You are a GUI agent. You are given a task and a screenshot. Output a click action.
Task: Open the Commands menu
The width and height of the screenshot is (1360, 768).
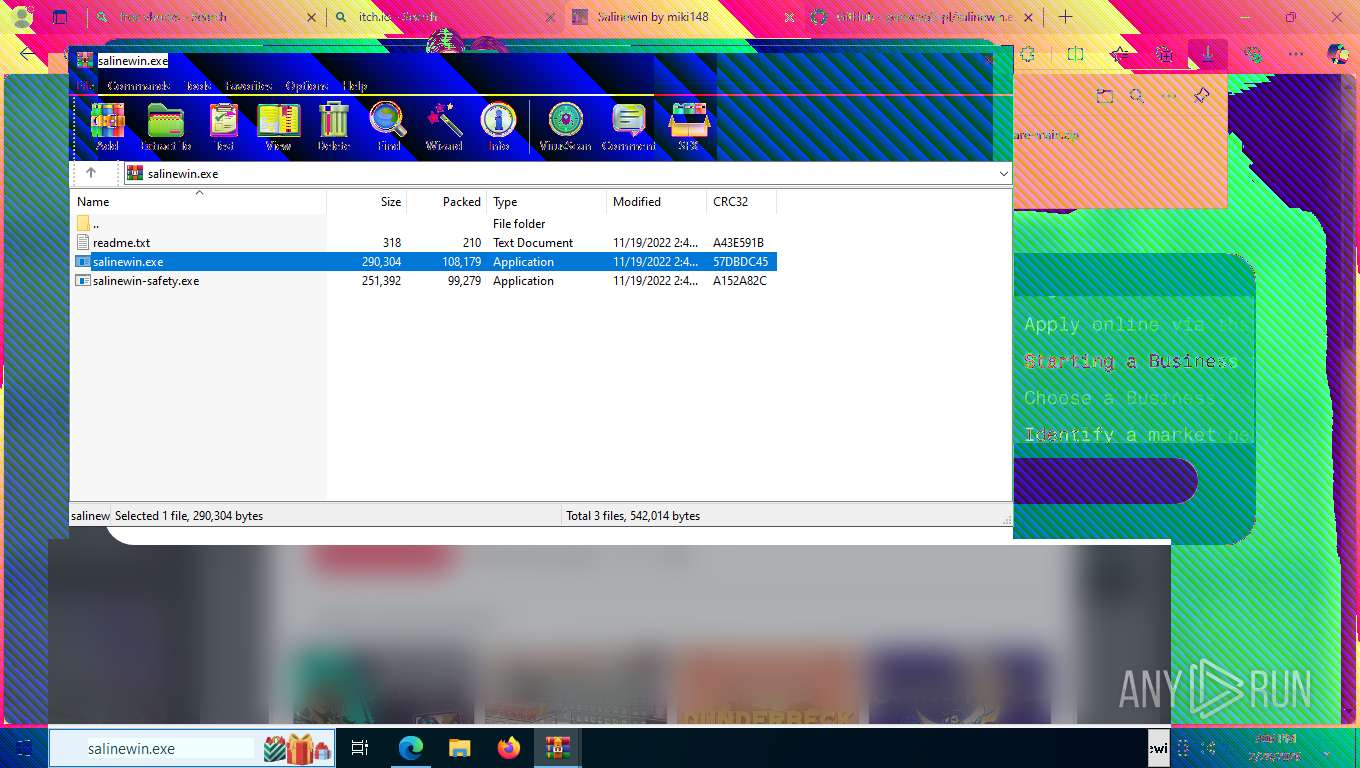click(x=139, y=86)
